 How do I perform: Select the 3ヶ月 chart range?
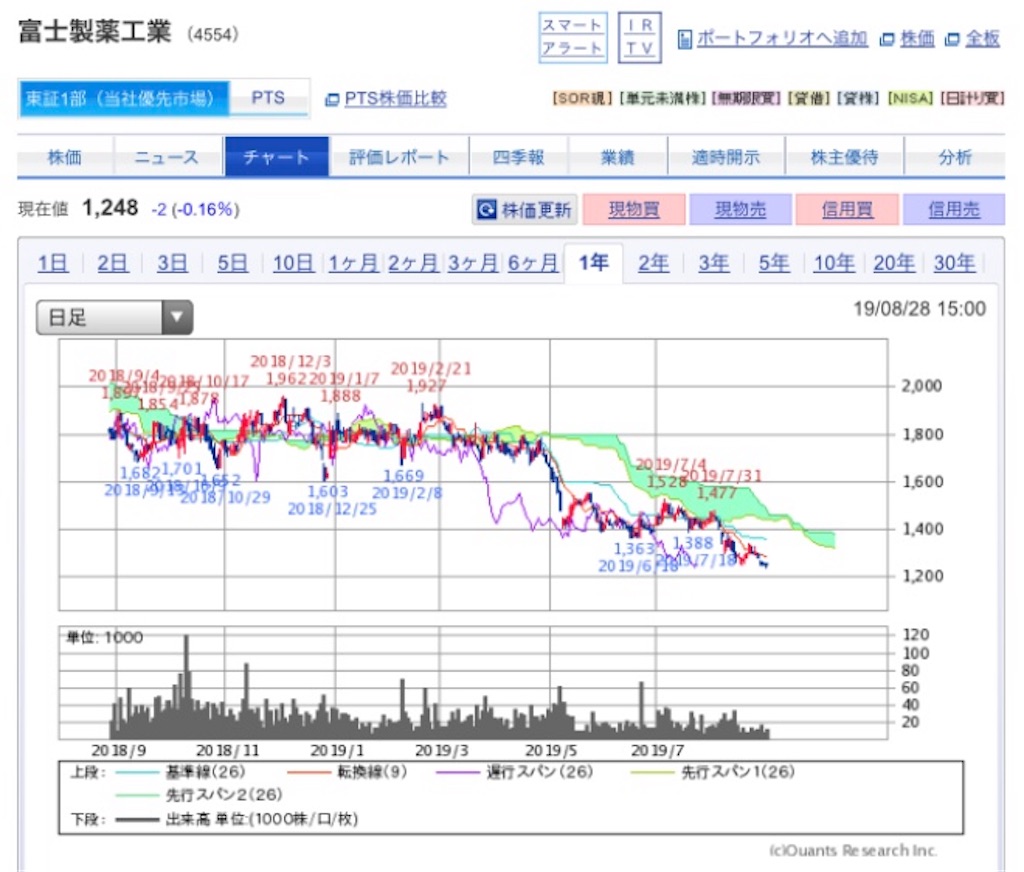pyautogui.click(x=473, y=263)
